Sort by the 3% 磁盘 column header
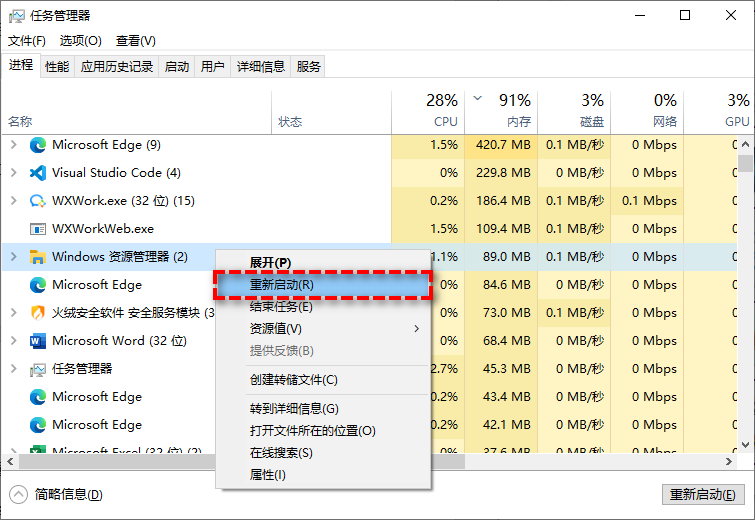 coord(574,112)
